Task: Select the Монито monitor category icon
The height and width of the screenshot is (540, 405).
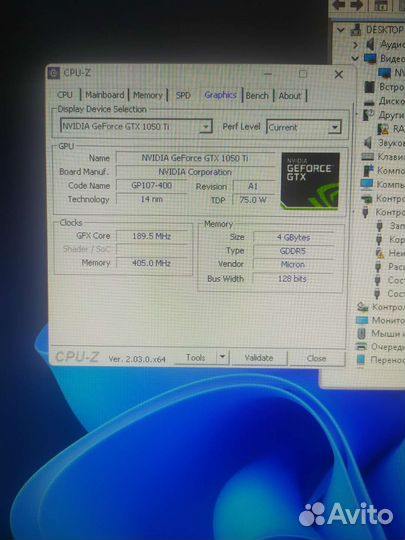Action: [362, 321]
